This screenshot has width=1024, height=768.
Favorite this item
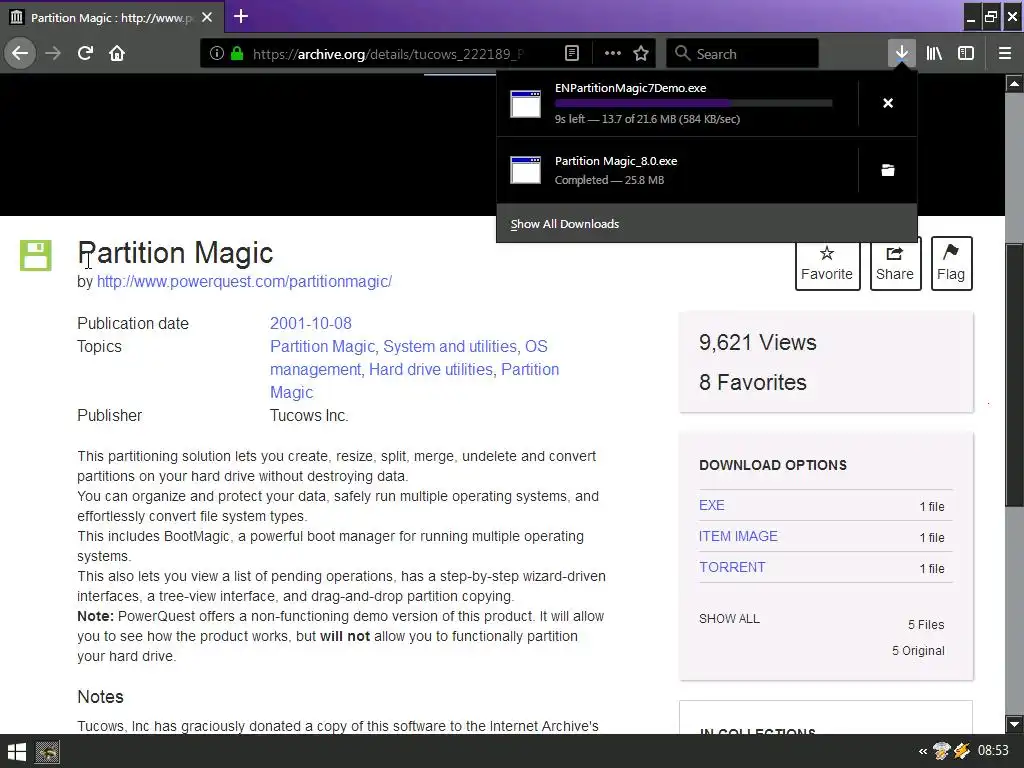(827, 264)
